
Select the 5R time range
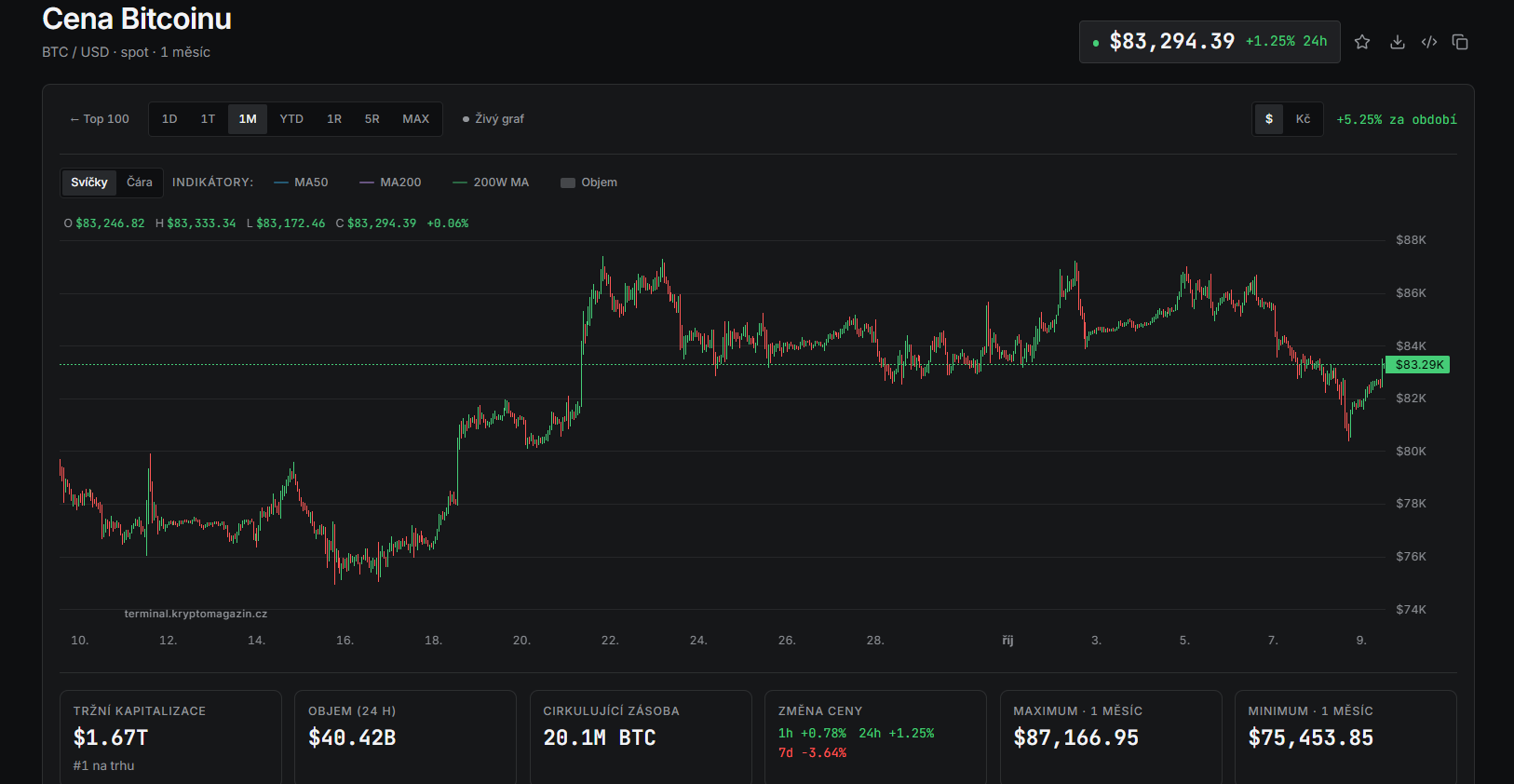tap(372, 119)
